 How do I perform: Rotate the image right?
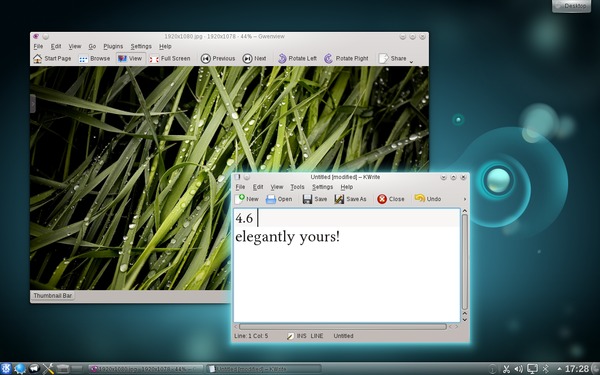click(x=346, y=59)
